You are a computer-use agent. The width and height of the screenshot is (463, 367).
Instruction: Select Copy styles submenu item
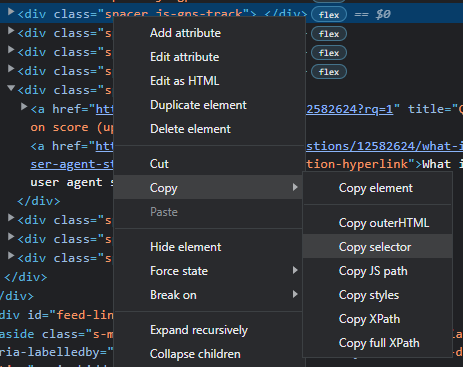[378, 295]
